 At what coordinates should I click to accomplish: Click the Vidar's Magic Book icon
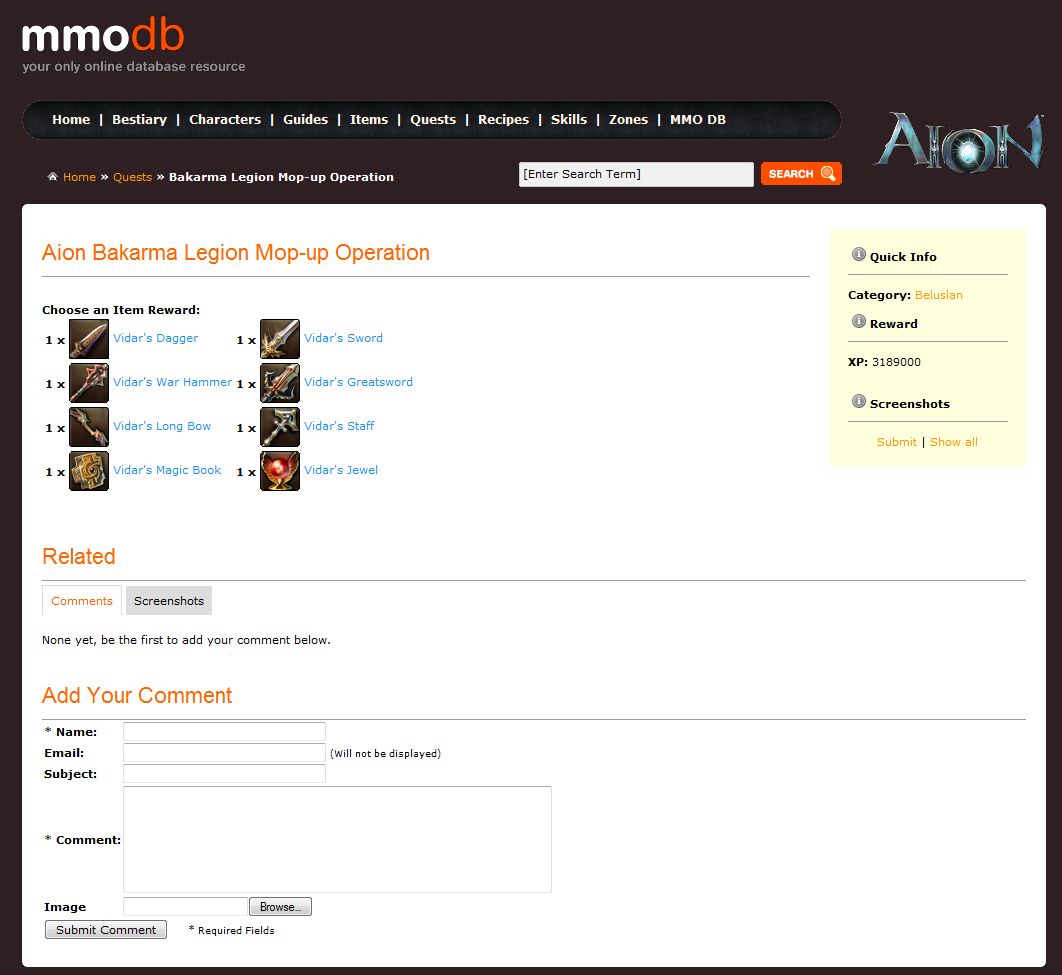tap(89, 471)
